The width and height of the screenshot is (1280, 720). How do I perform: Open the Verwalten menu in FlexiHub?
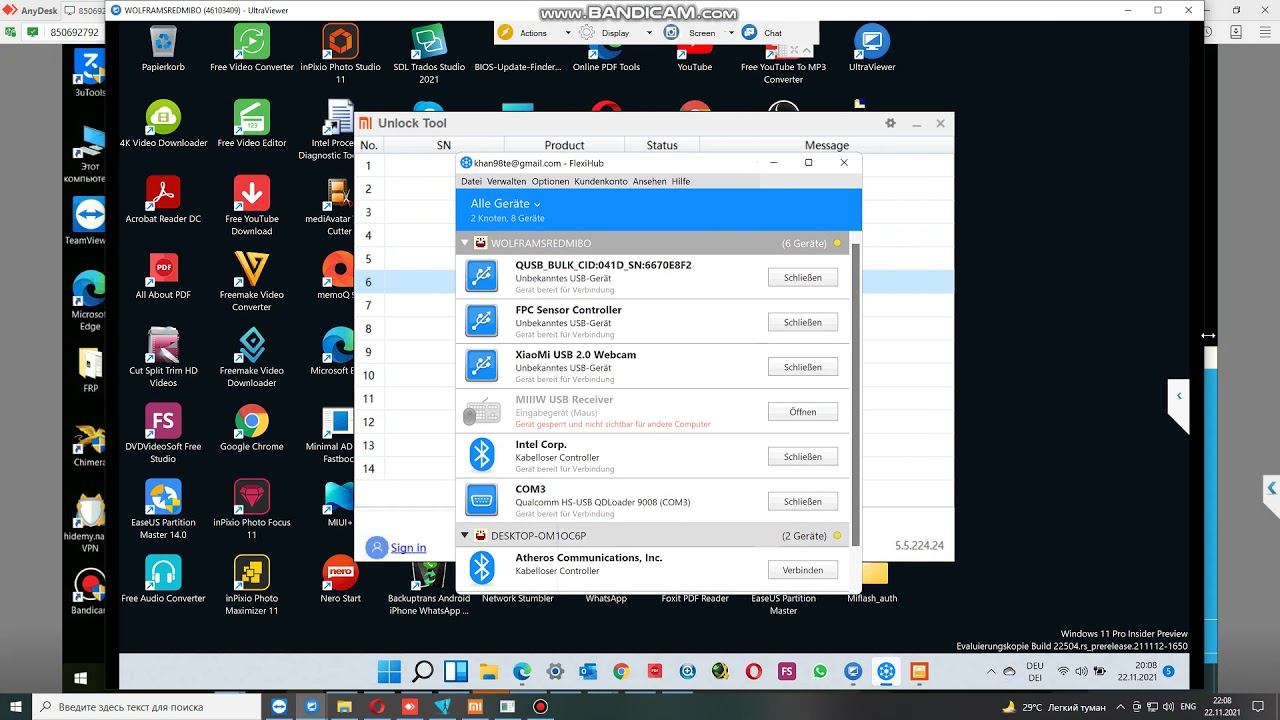click(506, 181)
